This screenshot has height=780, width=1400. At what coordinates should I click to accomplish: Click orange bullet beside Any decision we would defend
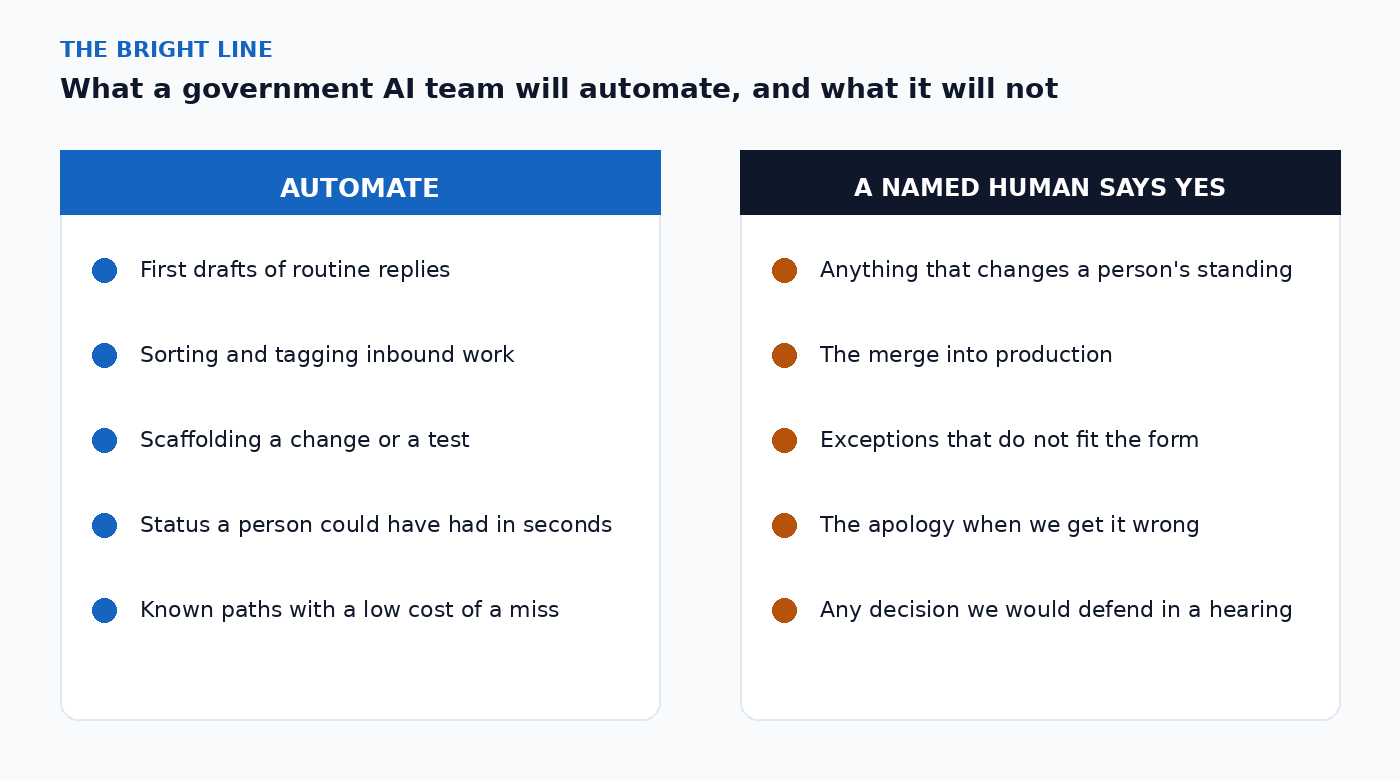784,610
